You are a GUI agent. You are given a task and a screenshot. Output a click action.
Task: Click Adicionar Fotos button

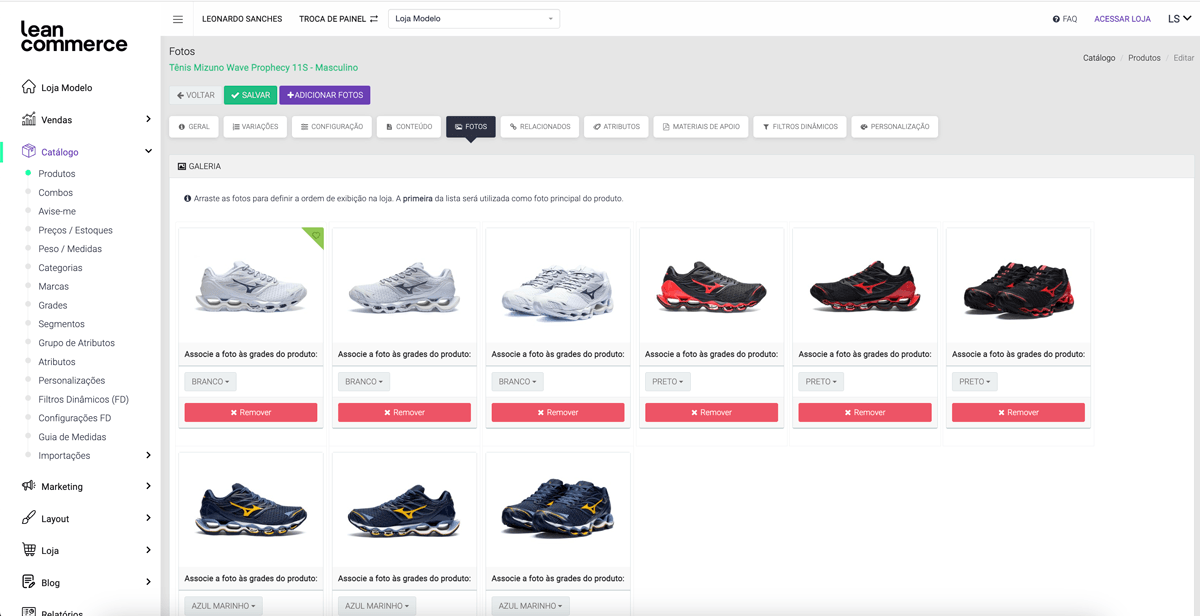(x=325, y=95)
